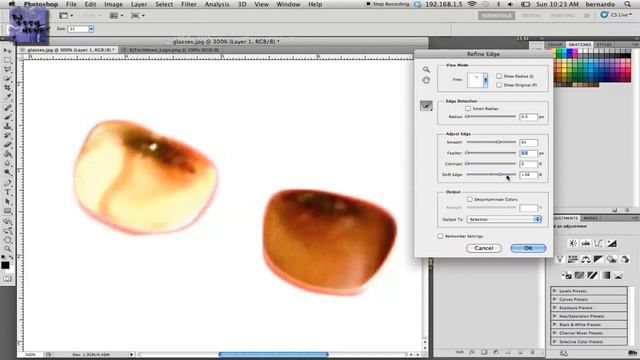Tick the Remember Settings checkbox

click(440, 236)
